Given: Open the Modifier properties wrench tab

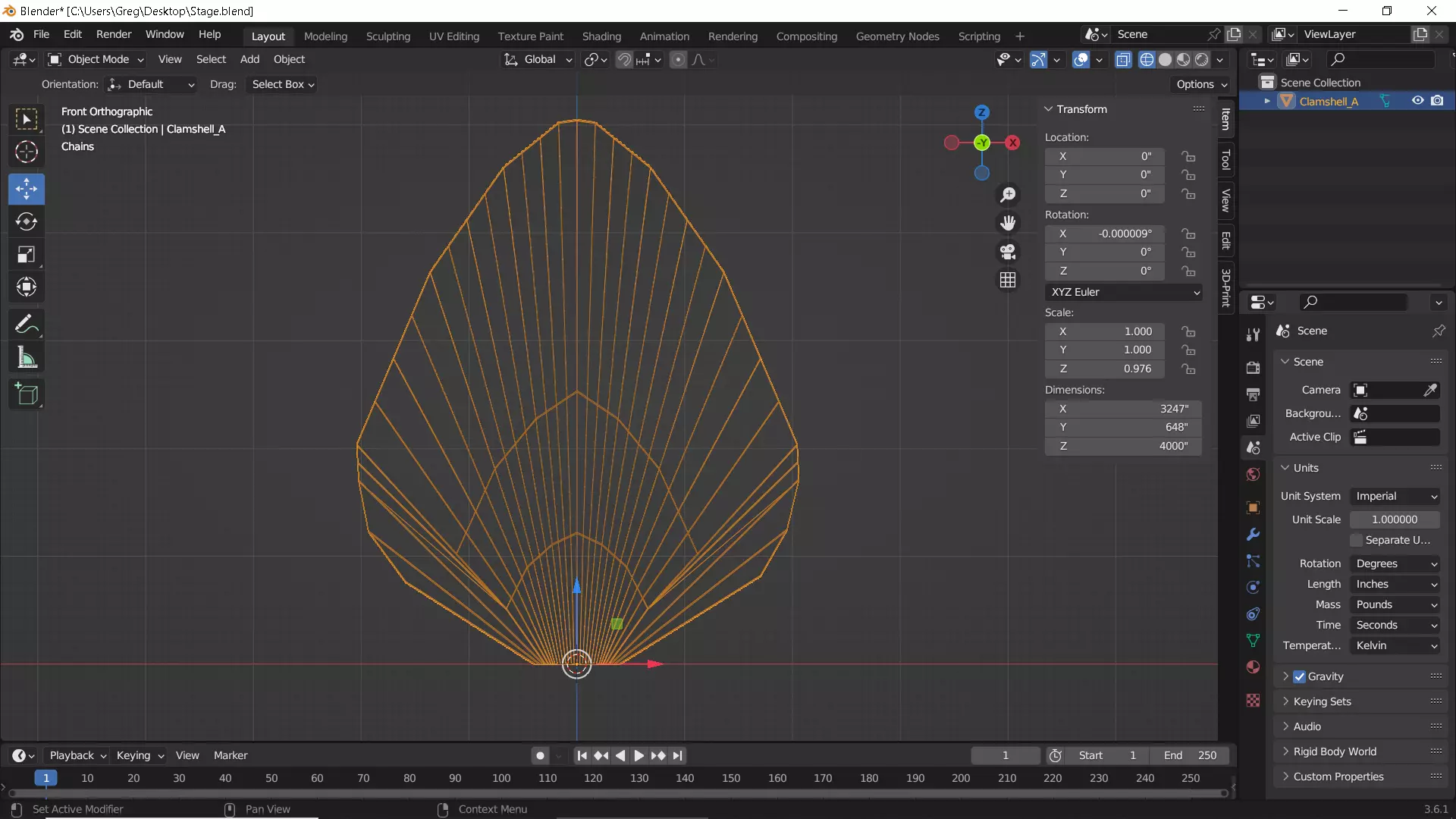Looking at the screenshot, I should click(1253, 535).
